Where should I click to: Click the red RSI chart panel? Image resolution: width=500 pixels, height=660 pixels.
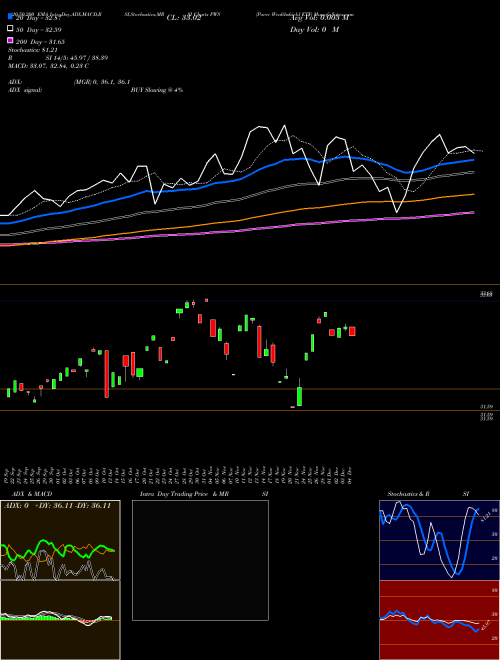pyautogui.click(x=439, y=620)
